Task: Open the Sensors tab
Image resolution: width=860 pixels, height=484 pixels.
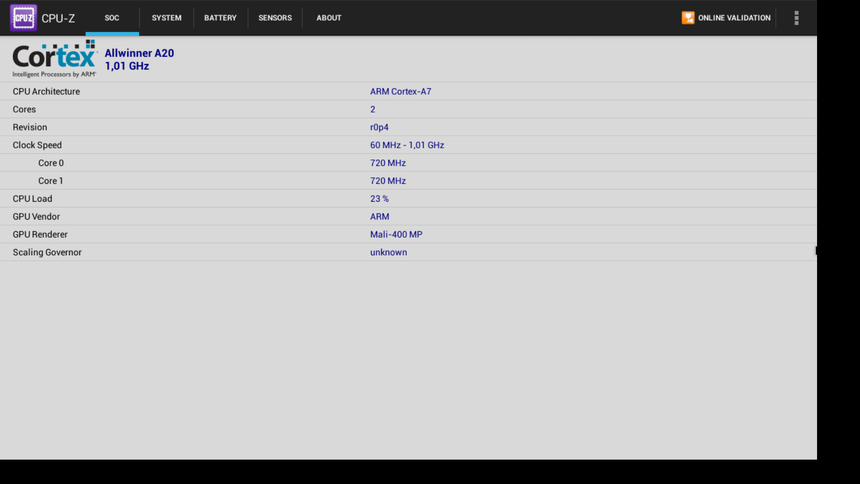Action: (x=275, y=18)
